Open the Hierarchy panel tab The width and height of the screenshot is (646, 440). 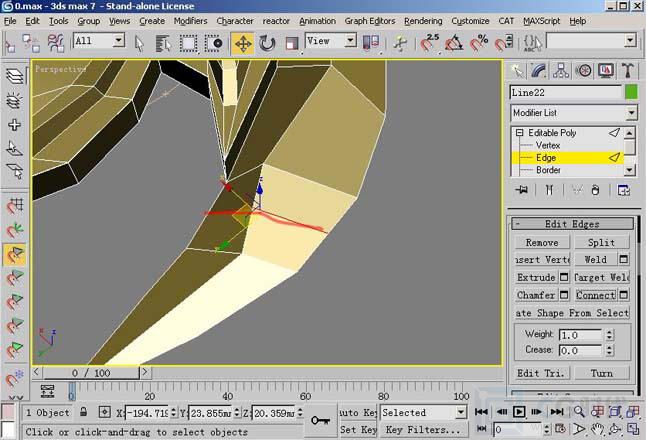(x=561, y=71)
